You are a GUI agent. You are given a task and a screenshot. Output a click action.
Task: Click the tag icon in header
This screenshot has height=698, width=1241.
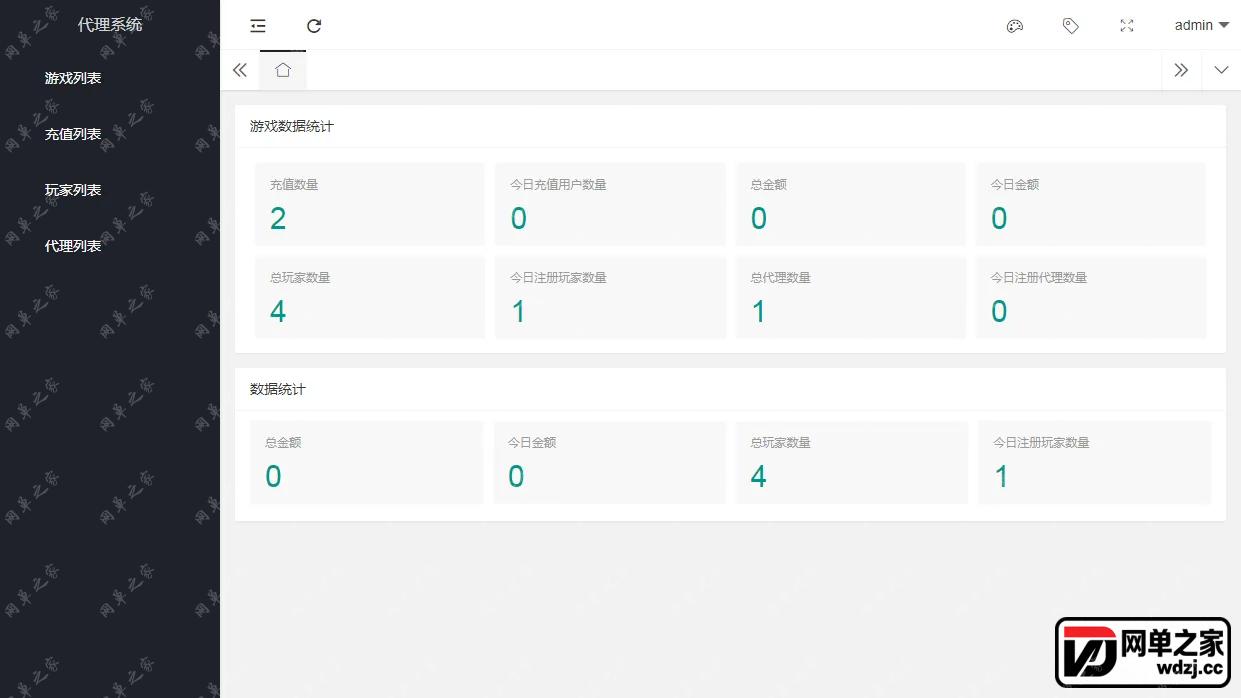1071,26
